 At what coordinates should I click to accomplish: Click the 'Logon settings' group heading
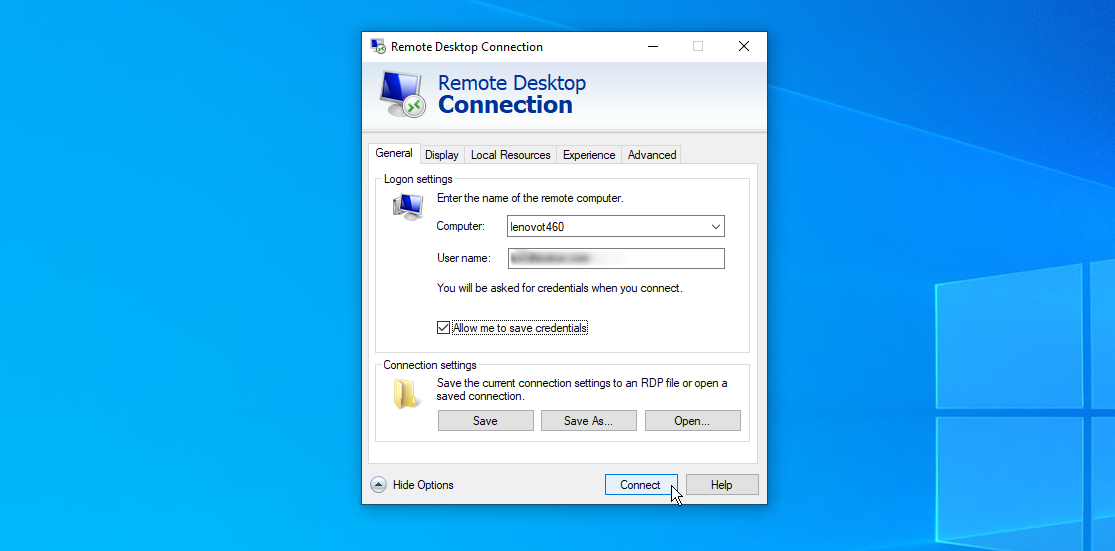point(418,179)
